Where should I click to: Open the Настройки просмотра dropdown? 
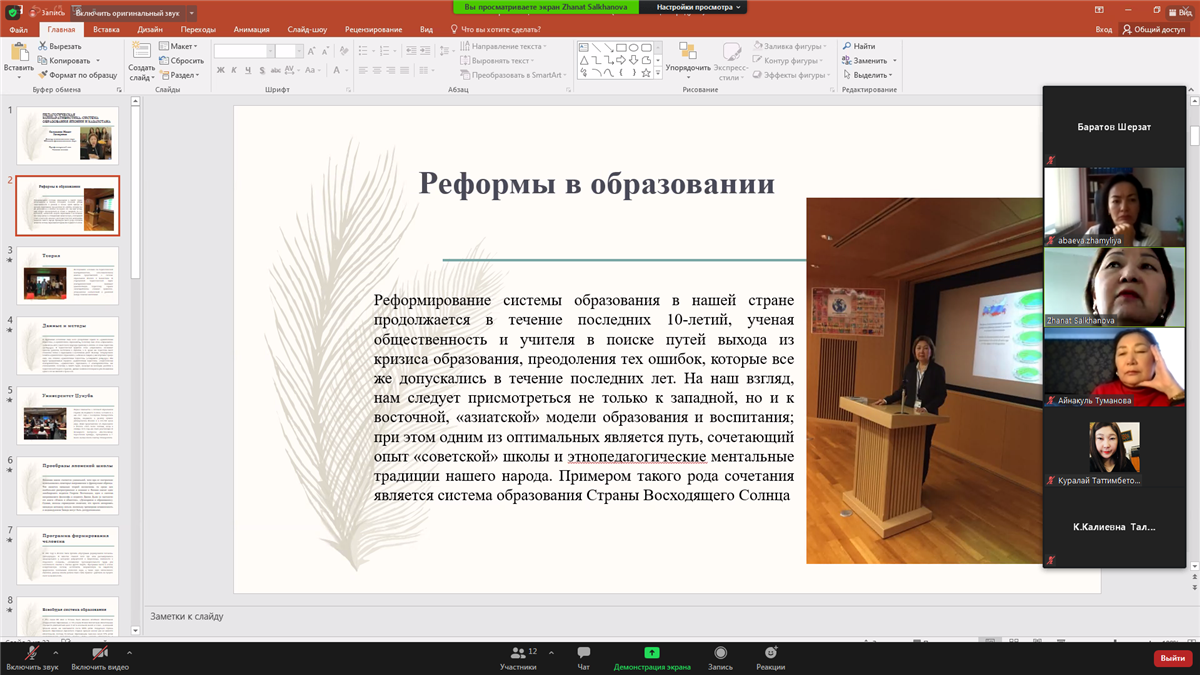pos(700,7)
